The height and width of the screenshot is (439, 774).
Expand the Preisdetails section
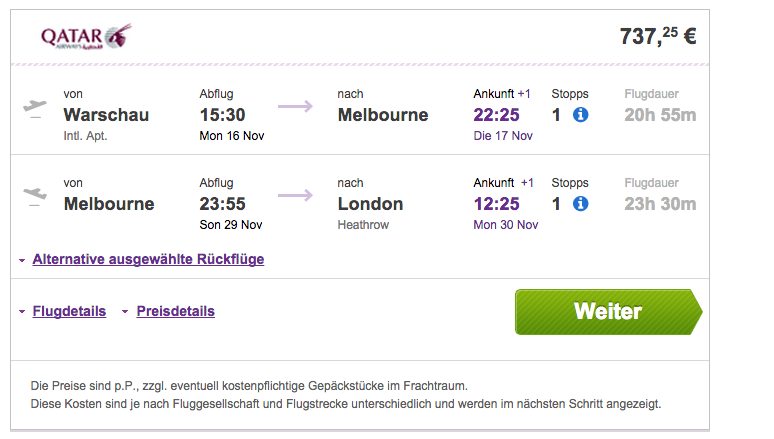click(x=176, y=311)
